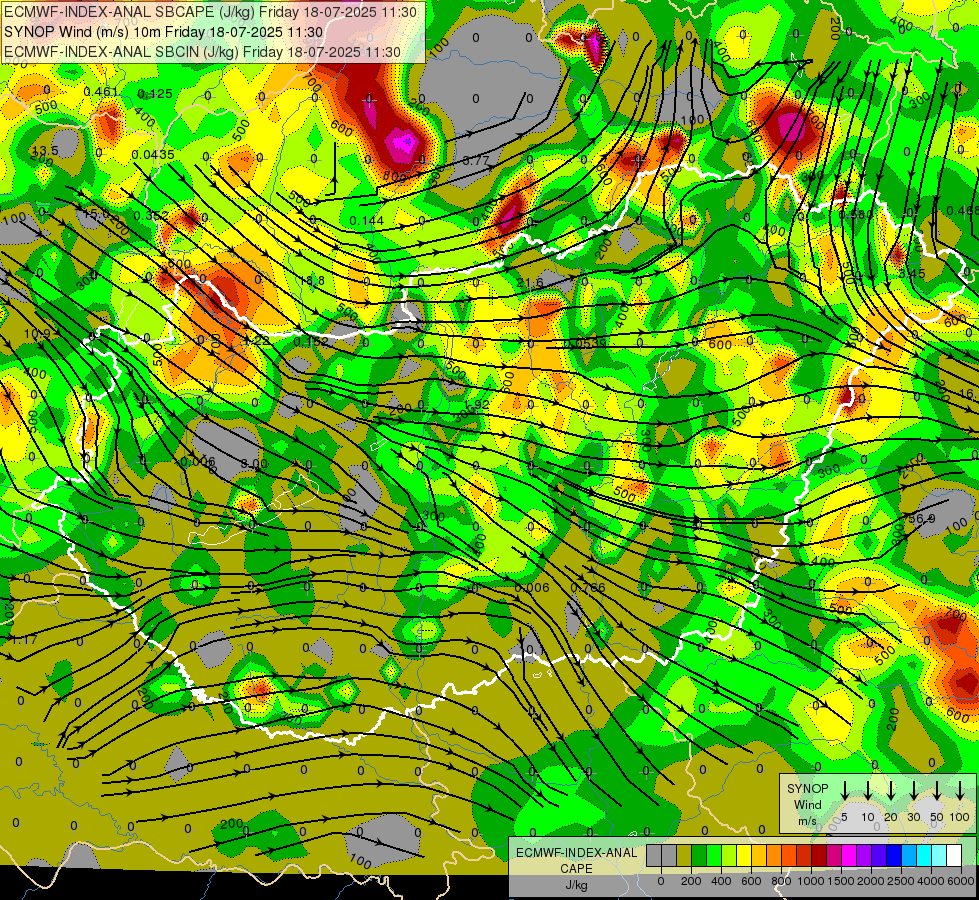Click 'ECMWF-INDEX-ANAL CAPE J/kg' legend label

[576, 869]
